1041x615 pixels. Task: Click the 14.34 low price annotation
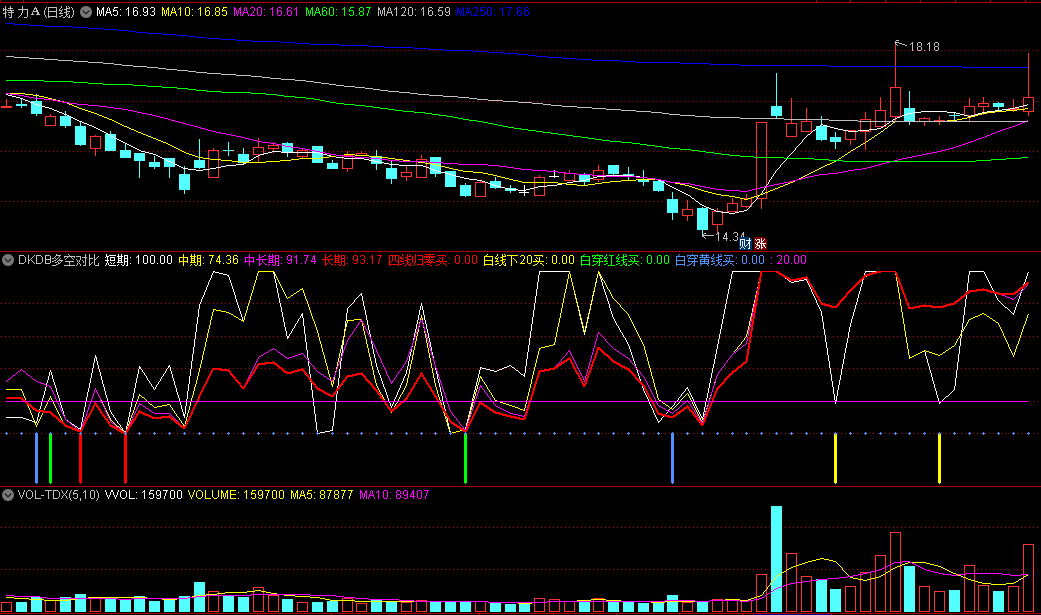click(730, 236)
